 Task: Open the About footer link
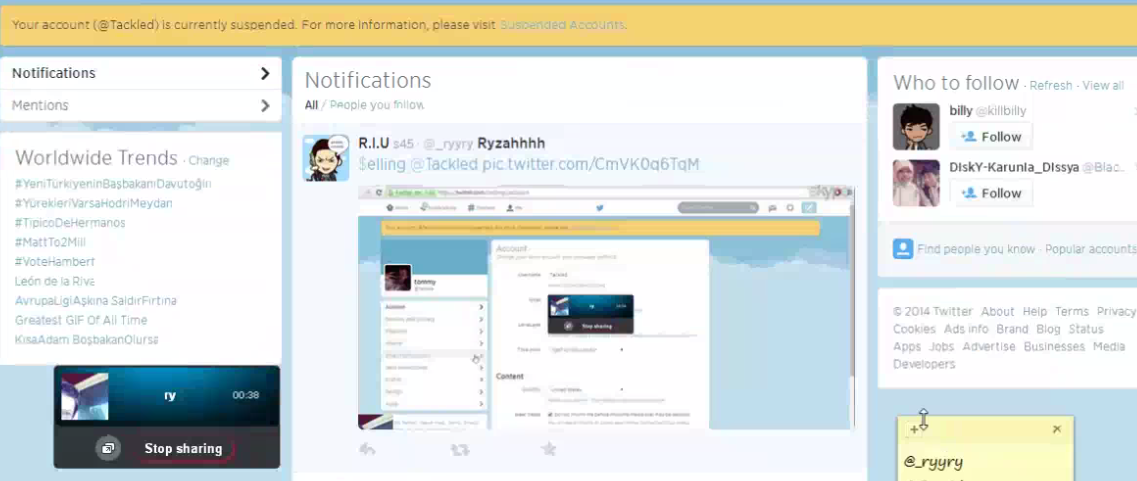pyautogui.click(x=998, y=311)
